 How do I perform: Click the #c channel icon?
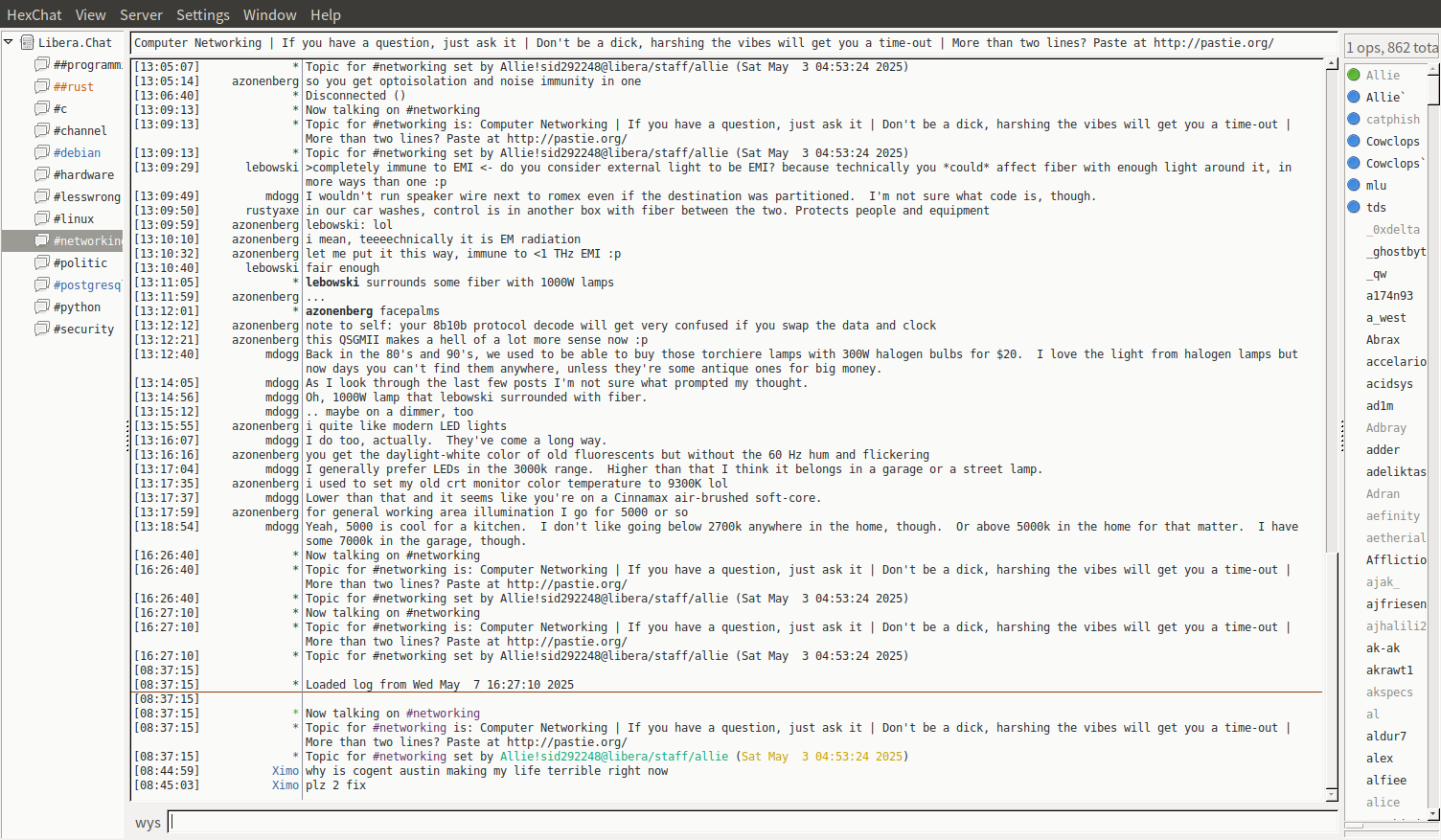point(42,108)
